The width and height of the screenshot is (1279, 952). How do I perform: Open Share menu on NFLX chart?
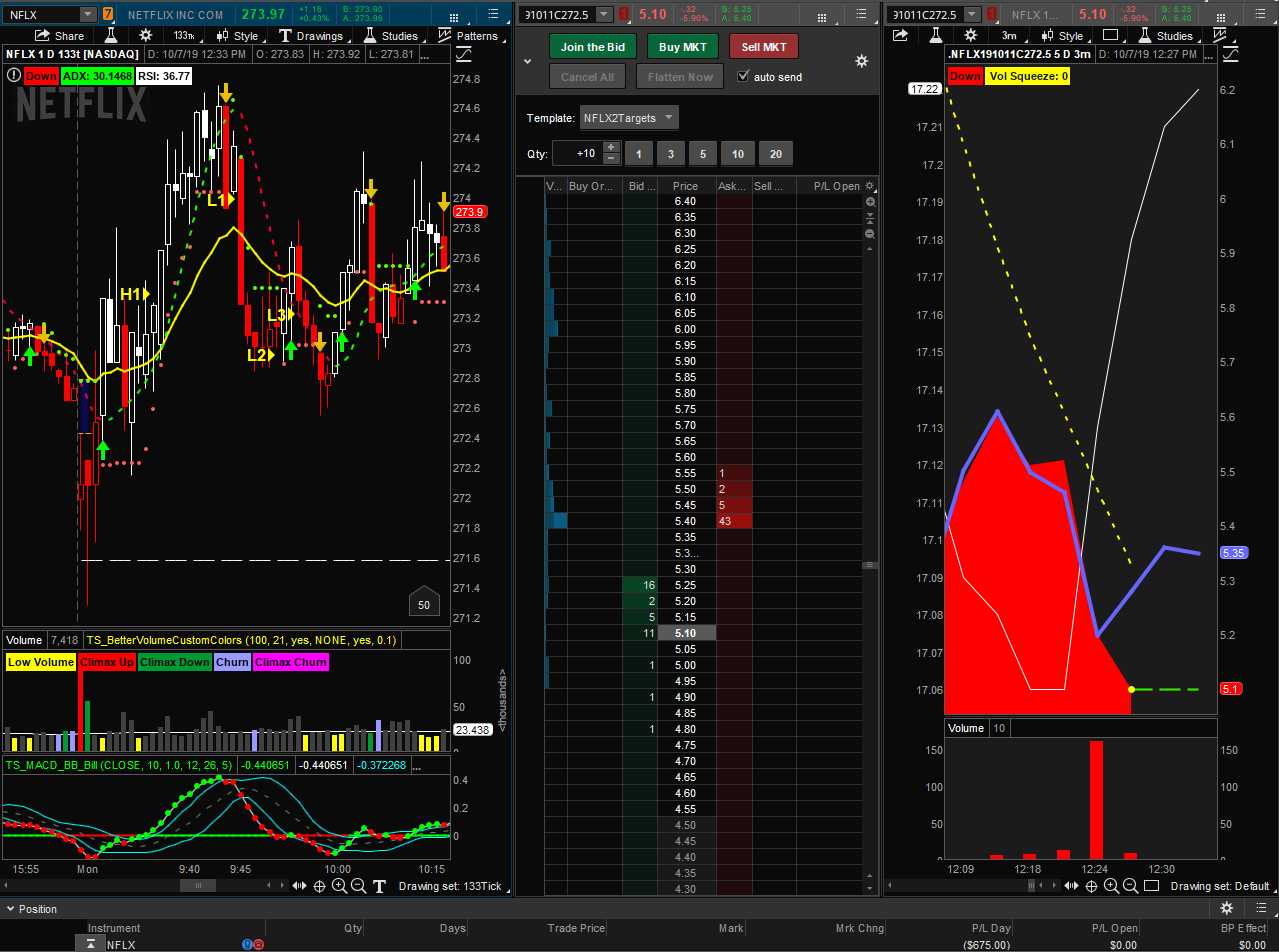pos(59,36)
